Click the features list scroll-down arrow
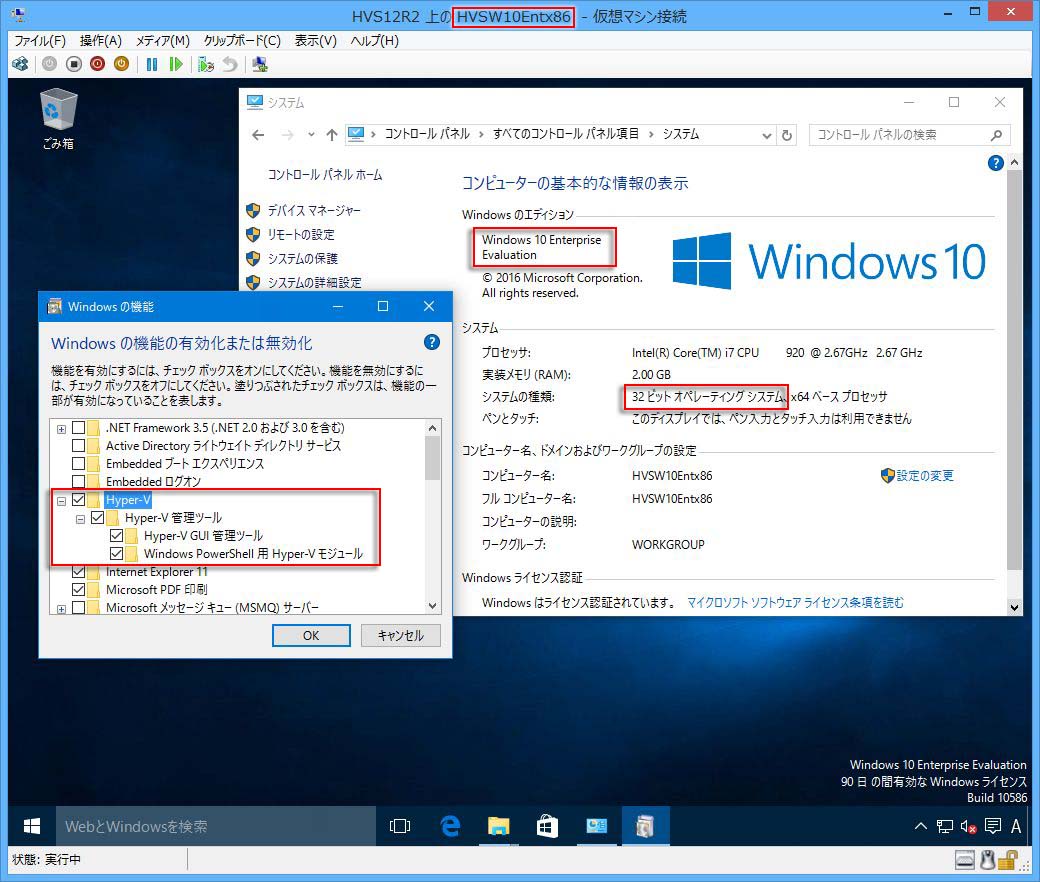Image resolution: width=1040 pixels, height=882 pixels. [x=432, y=605]
